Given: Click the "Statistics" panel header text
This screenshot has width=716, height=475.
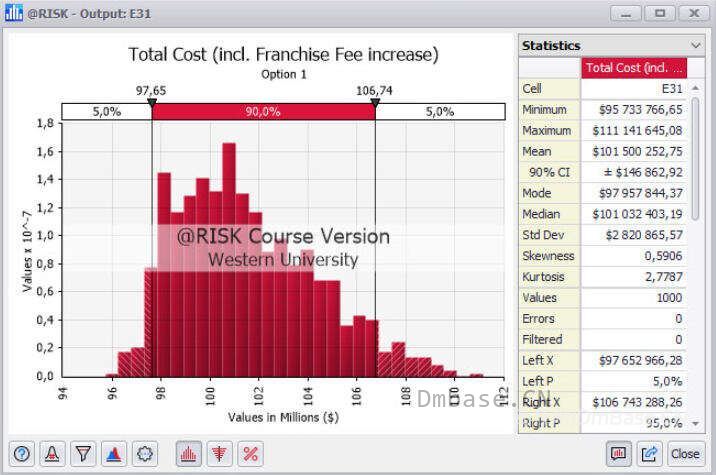Looking at the screenshot, I should tap(551, 46).
